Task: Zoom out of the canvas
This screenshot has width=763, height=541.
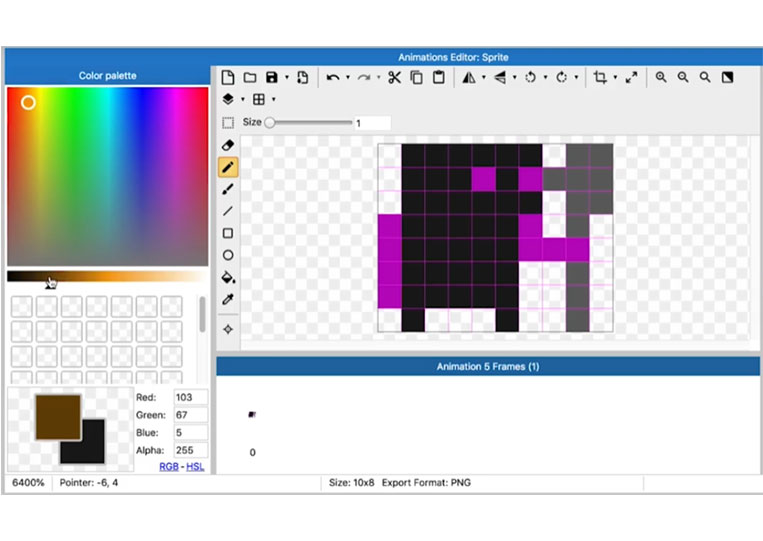Action: coord(683,77)
